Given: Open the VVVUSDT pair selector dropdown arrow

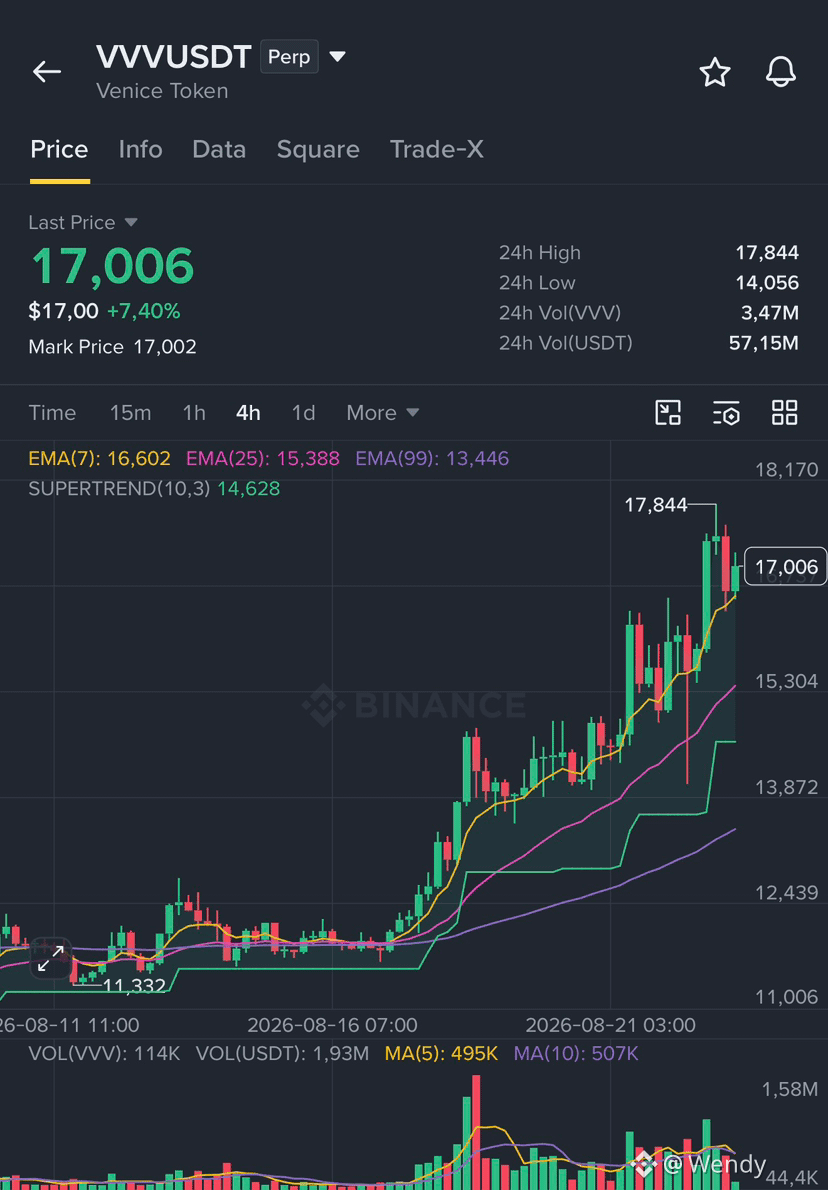Looking at the screenshot, I should pos(338,56).
